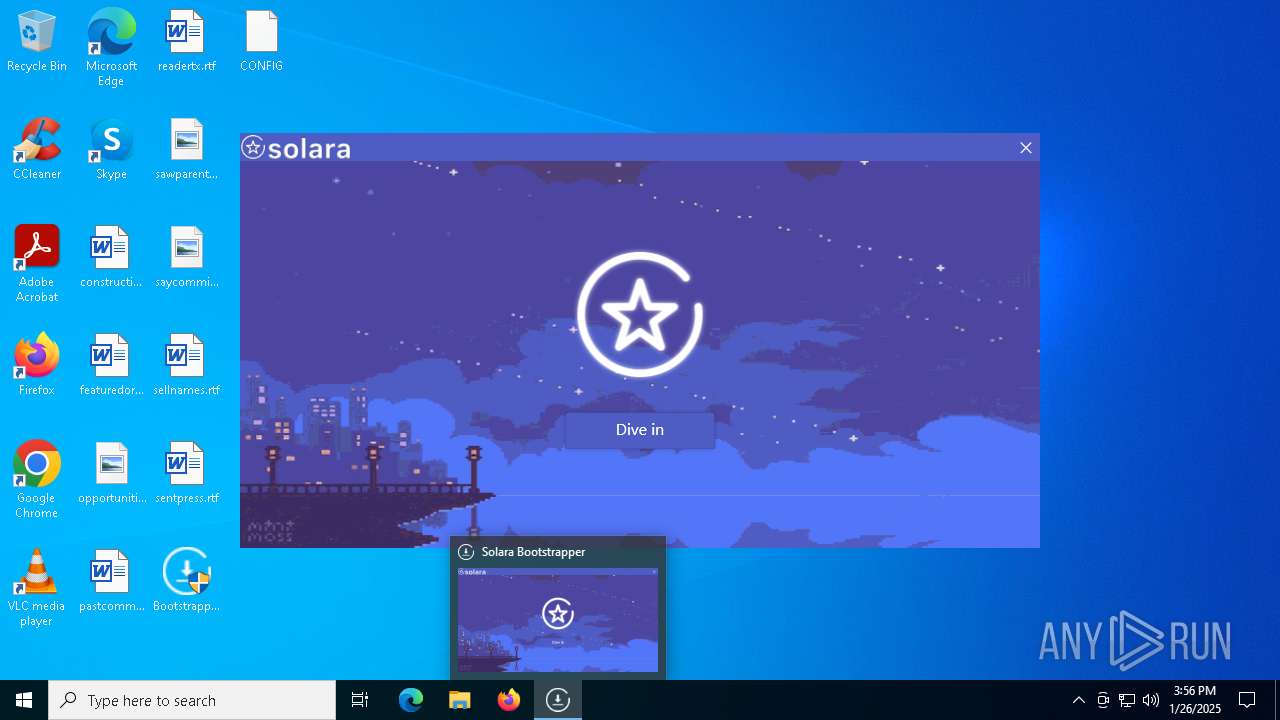Screen dimensions: 1280x720
Task: Click the Meet Now tray icon
Action: (x=1103, y=700)
